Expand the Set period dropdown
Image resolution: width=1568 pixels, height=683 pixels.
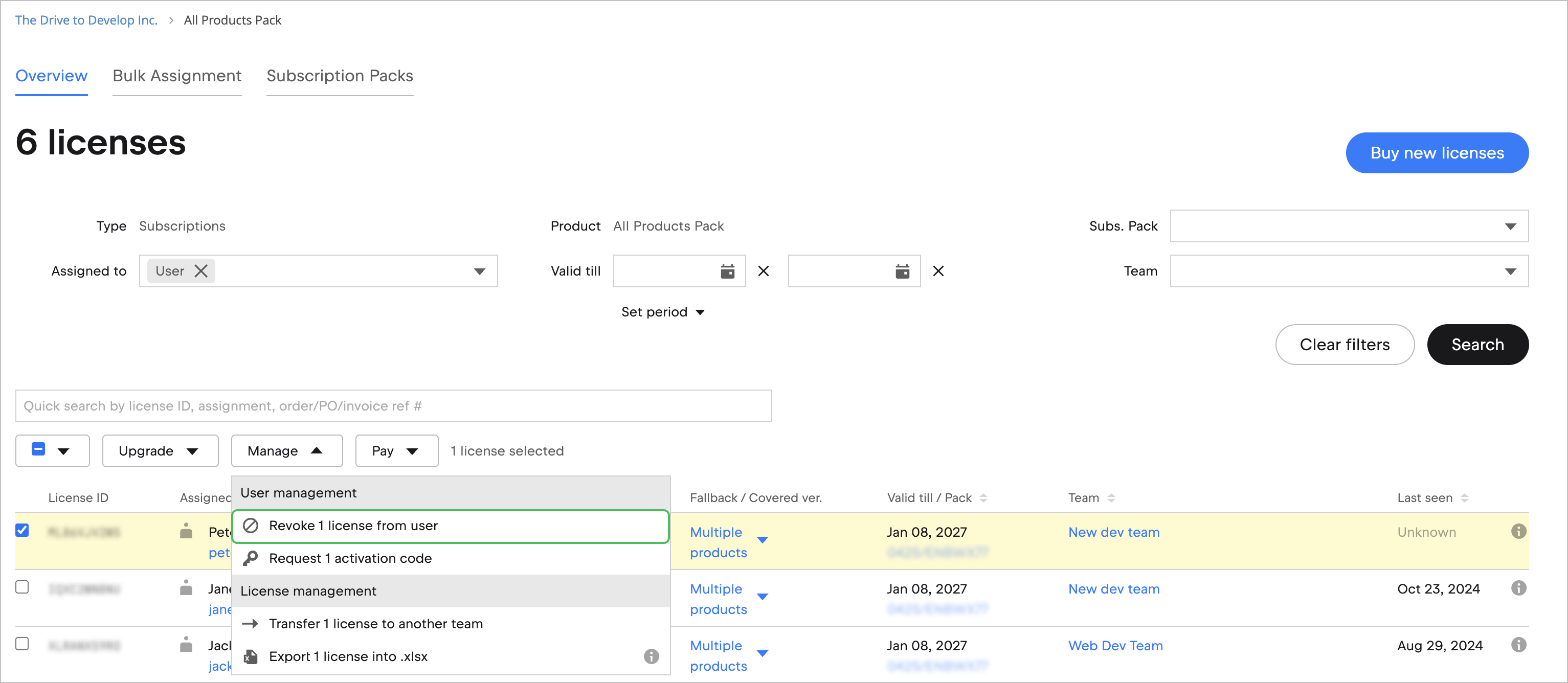click(662, 312)
